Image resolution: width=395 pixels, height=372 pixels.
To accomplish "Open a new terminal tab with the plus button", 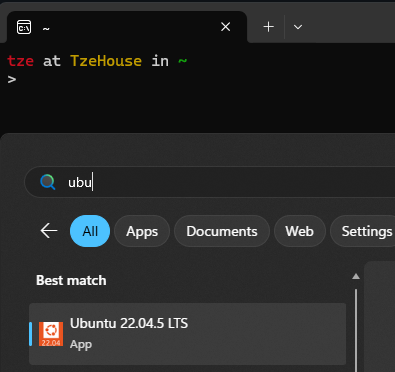I will pyautogui.click(x=268, y=27).
